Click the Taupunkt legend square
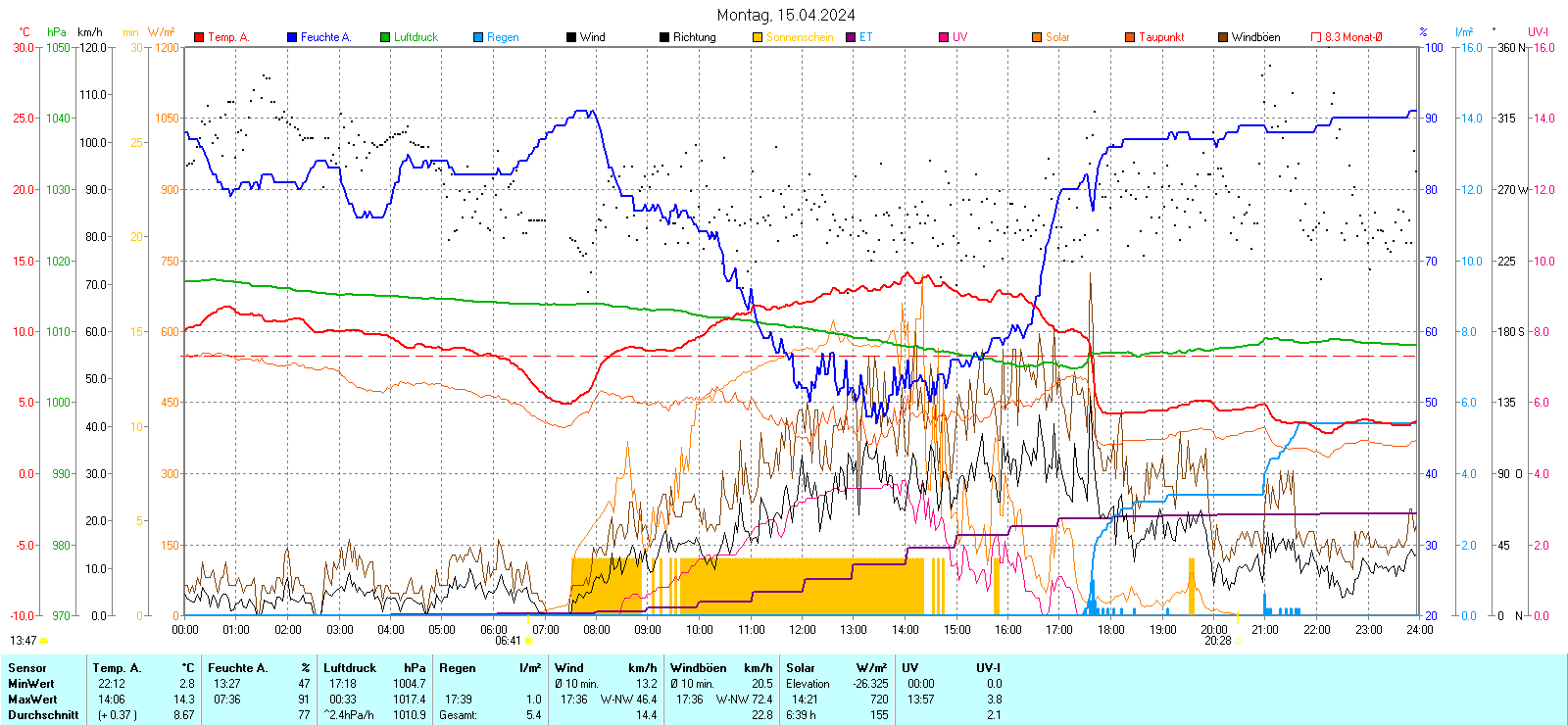The height and width of the screenshot is (725, 1568). [1130, 37]
